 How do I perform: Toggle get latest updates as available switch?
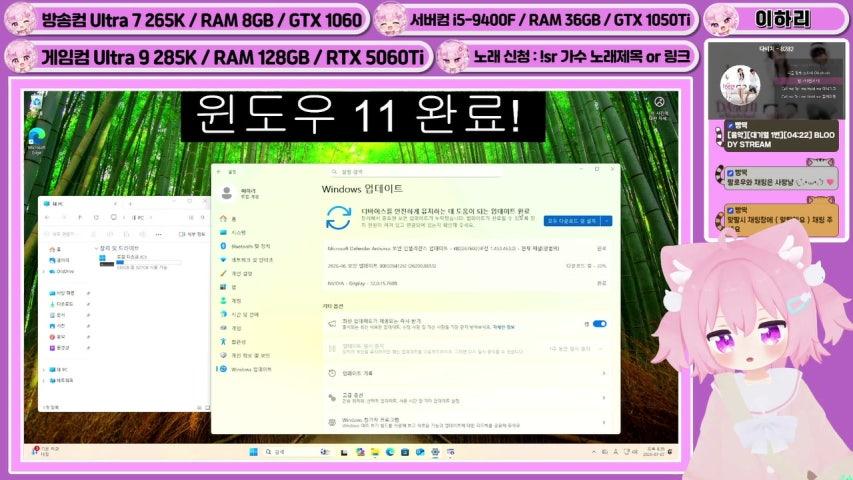[599, 324]
